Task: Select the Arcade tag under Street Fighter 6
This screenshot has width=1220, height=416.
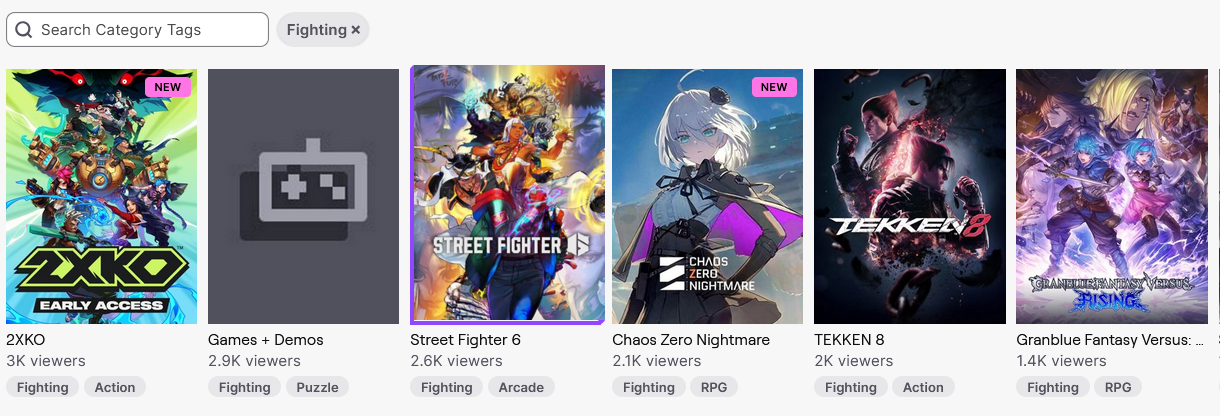Action: [521, 387]
